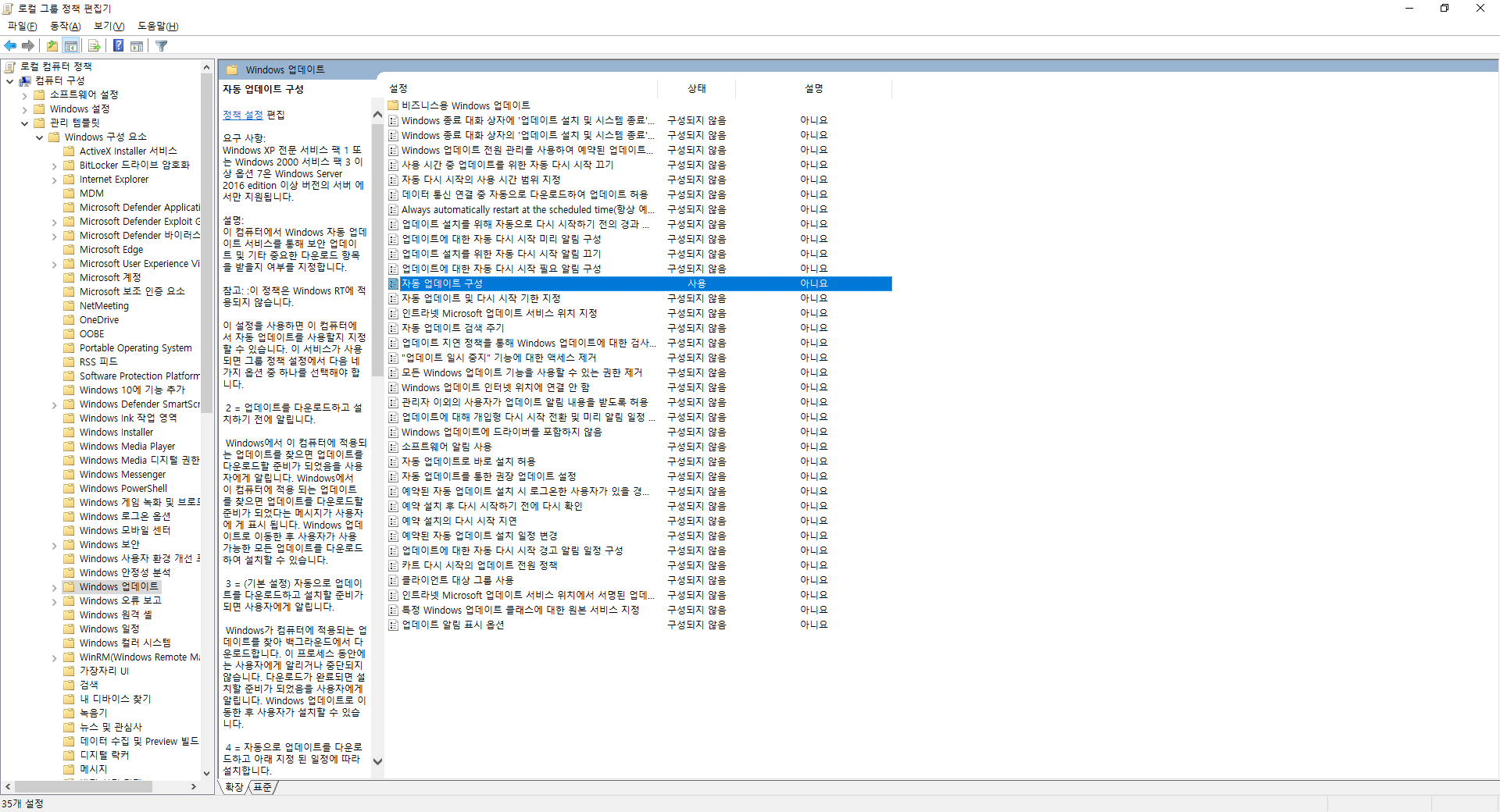Expand the '소프트웨어 설정' tree node
Viewport: 1500px width, 812px height.
[25, 95]
